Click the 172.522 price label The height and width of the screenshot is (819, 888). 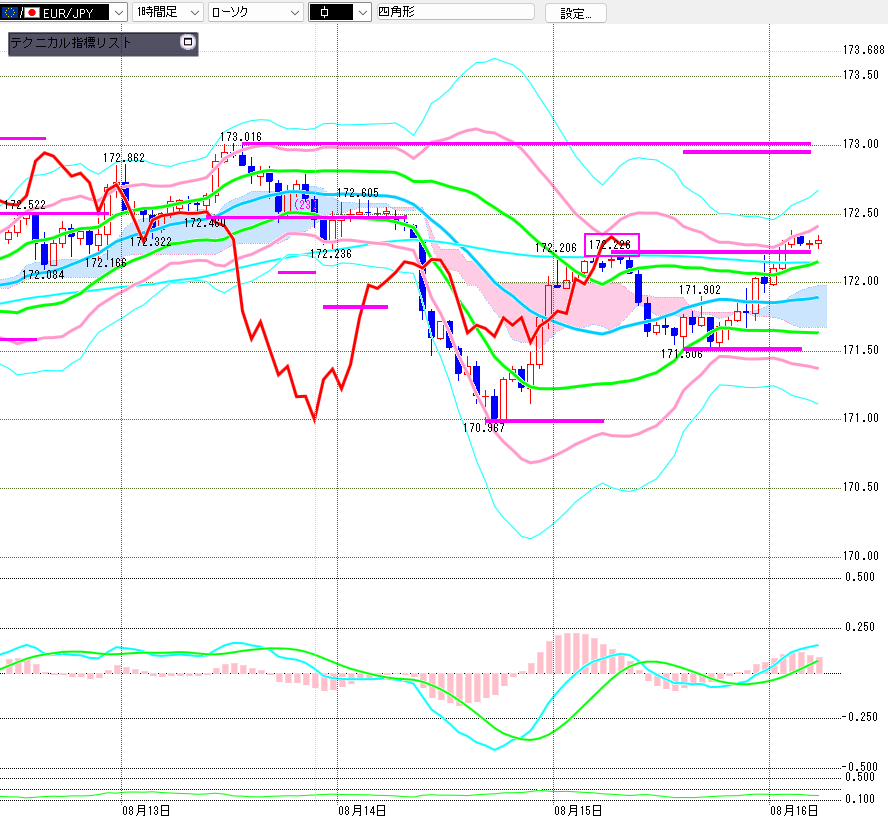tap(25, 204)
